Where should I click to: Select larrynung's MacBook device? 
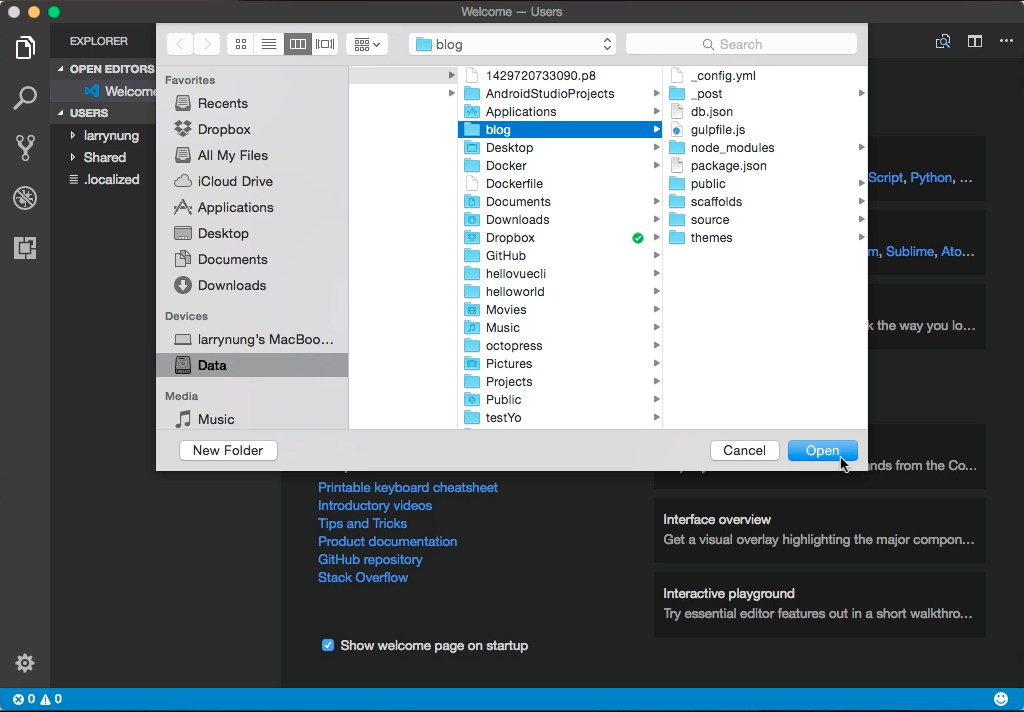coord(252,339)
